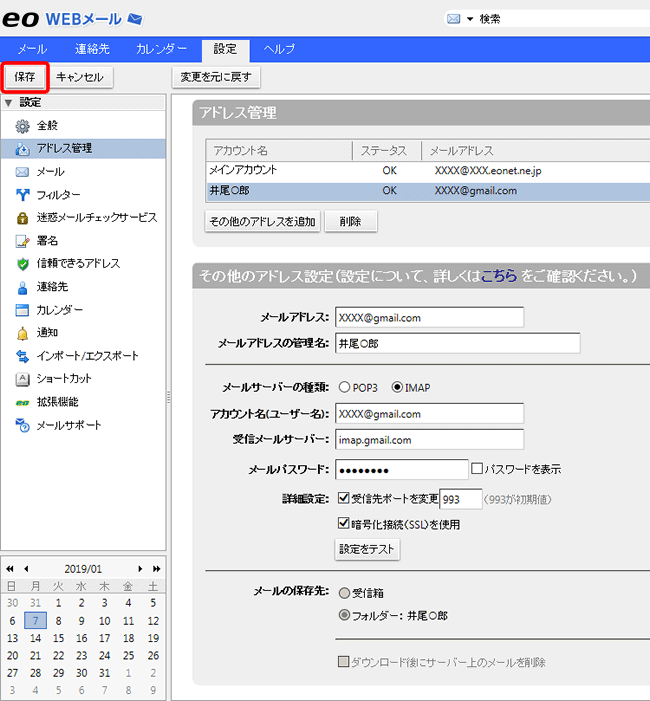Open the こちら link for details
650x701 pixels.
pyautogui.click(x=499, y=276)
